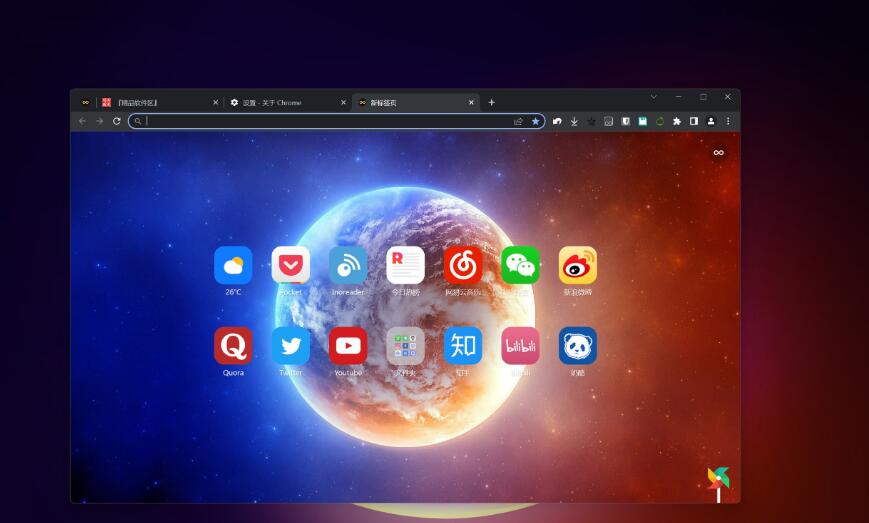869x523 pixels.
Task: Click the search magnifier in address bar
Action: tap(137, 121)
